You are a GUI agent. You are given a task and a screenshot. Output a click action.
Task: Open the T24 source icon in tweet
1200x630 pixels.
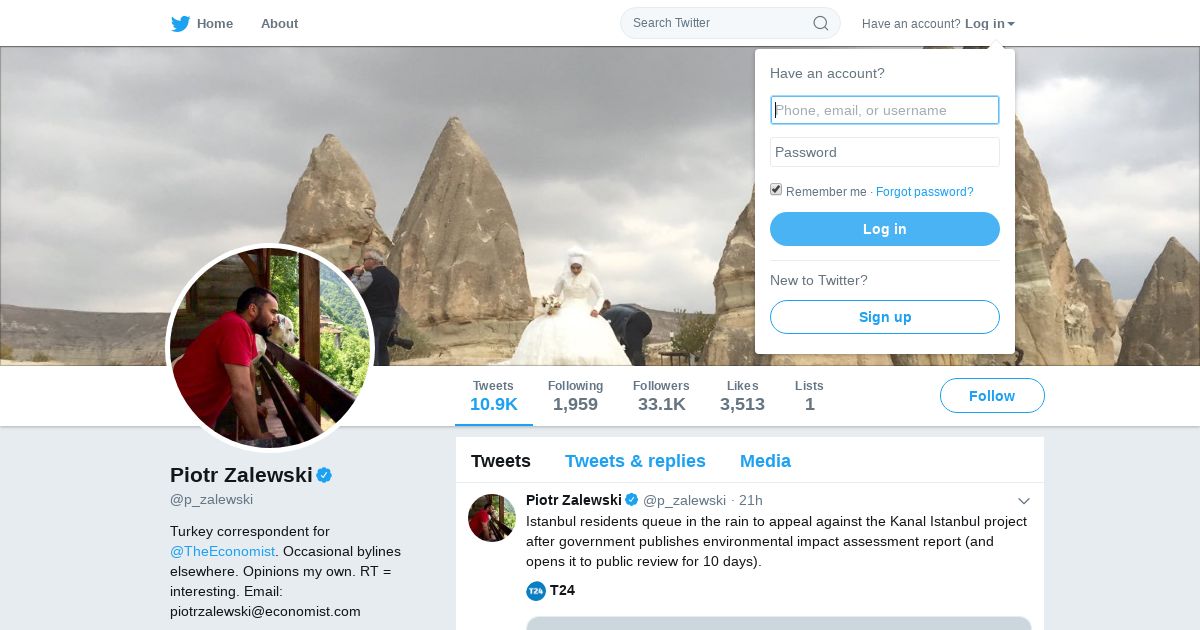point(536,591)
